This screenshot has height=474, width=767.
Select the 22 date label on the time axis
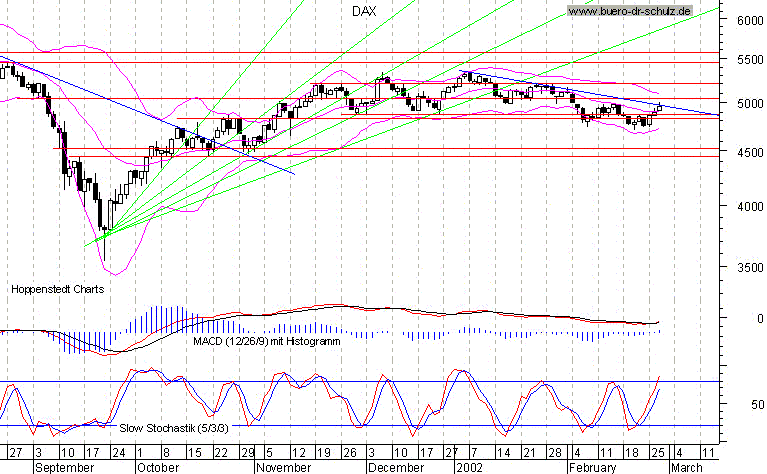pos(220,452)
